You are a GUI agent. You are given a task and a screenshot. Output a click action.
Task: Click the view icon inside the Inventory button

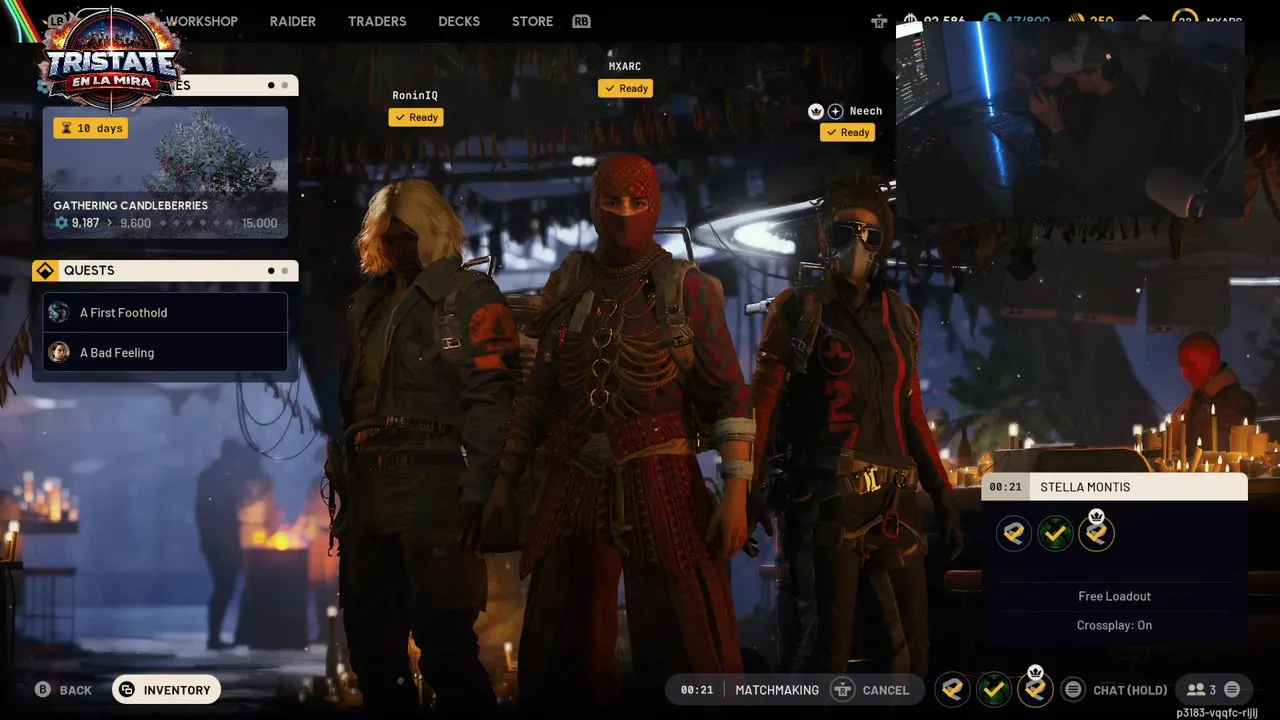tap(127, 689)
